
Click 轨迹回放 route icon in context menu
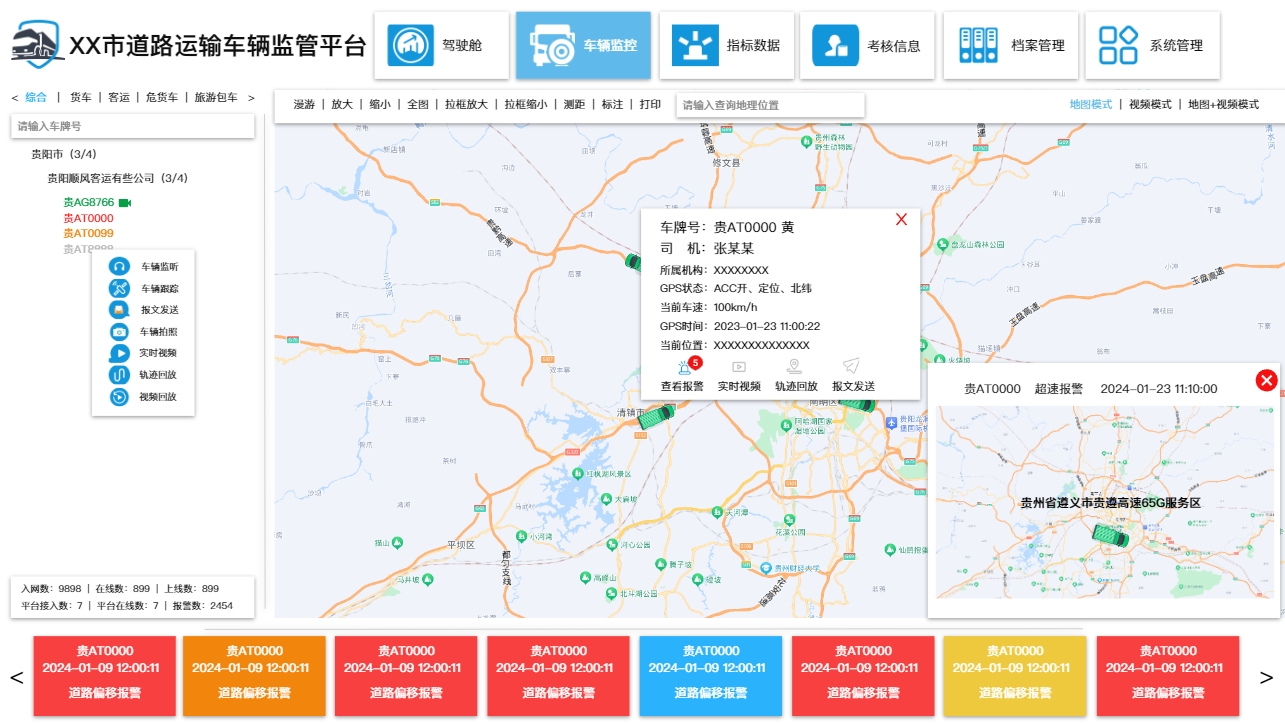click(119, 375)
